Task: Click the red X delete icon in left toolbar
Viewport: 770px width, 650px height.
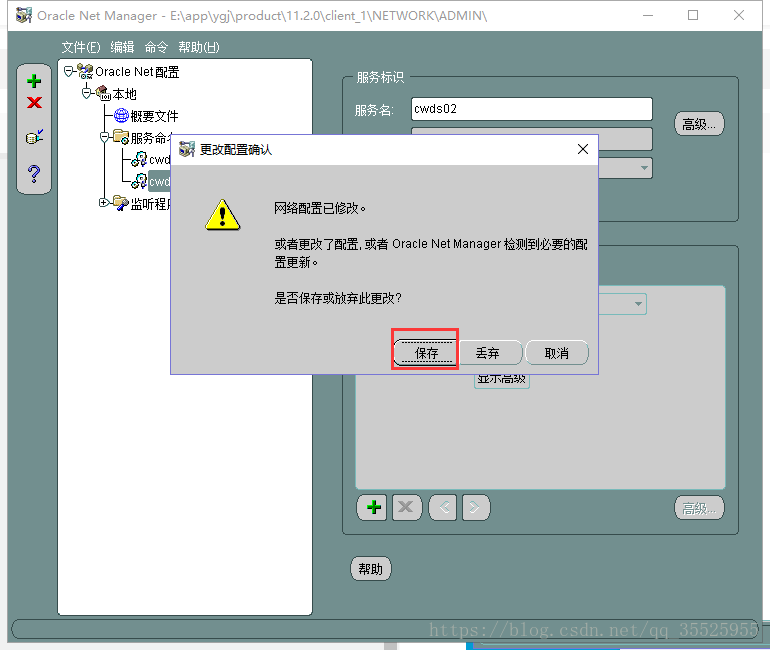Action: pos(34,102)
